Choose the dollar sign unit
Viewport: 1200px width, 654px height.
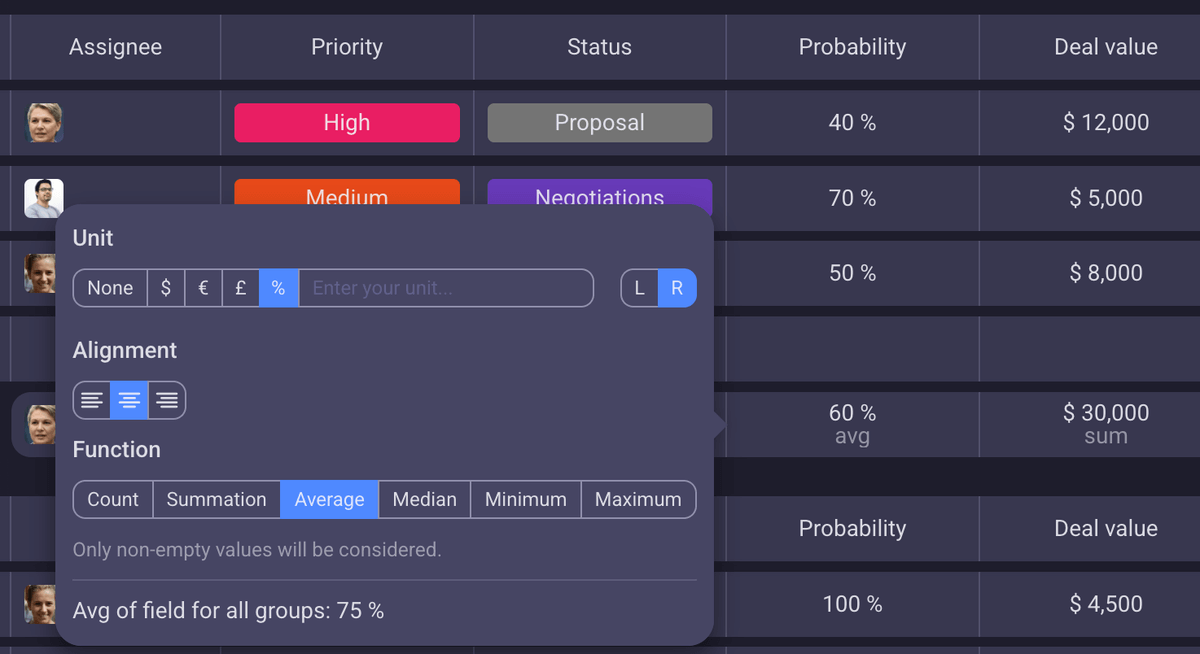point(166,288)
